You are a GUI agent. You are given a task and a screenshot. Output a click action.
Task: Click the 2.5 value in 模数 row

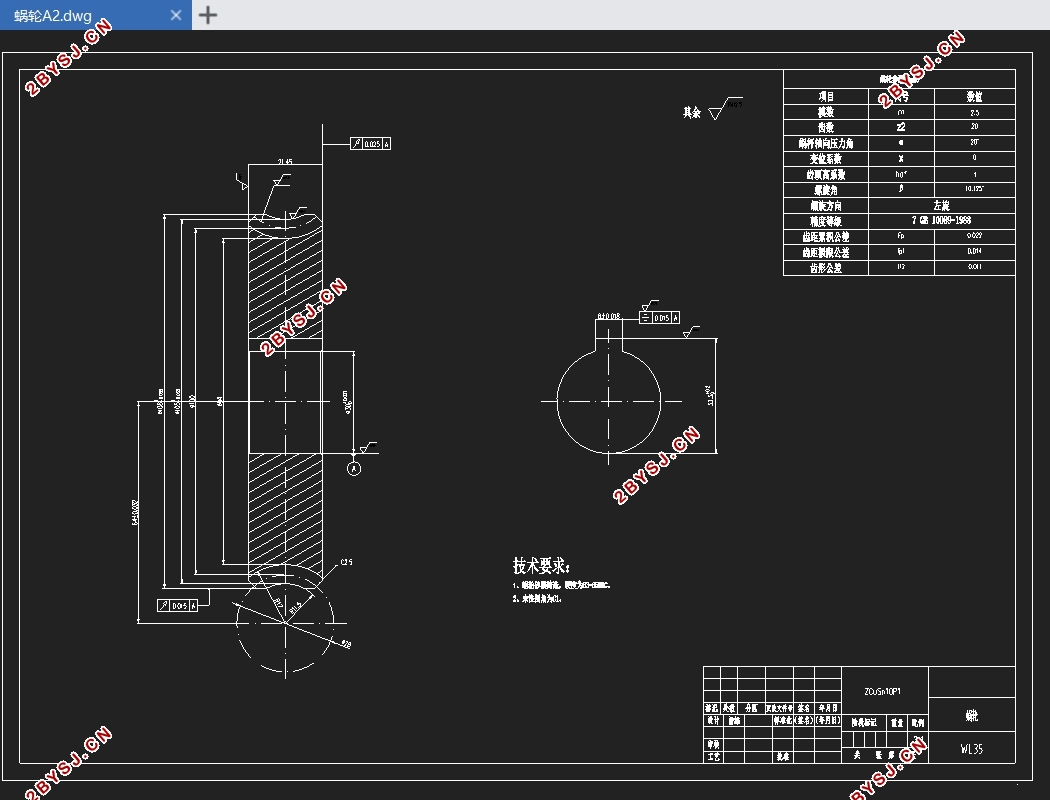coord(974,112)
